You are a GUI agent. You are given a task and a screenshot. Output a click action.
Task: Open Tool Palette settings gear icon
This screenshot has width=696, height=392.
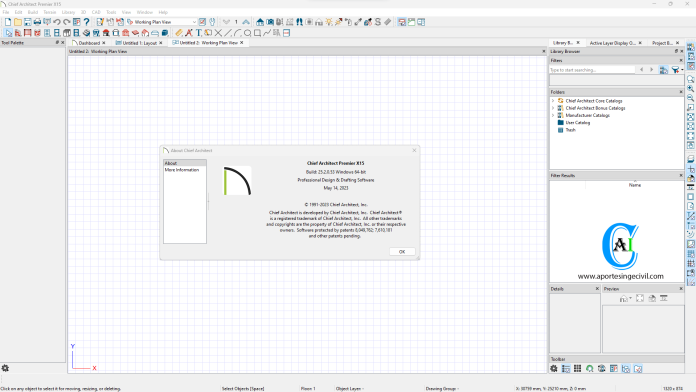5,368
